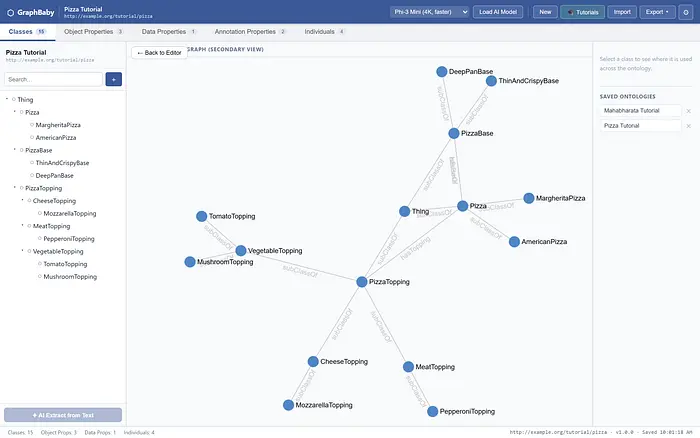
Task: Remove Mahabharata Tutorial saved ontology
Action: [x=688, y=111]
